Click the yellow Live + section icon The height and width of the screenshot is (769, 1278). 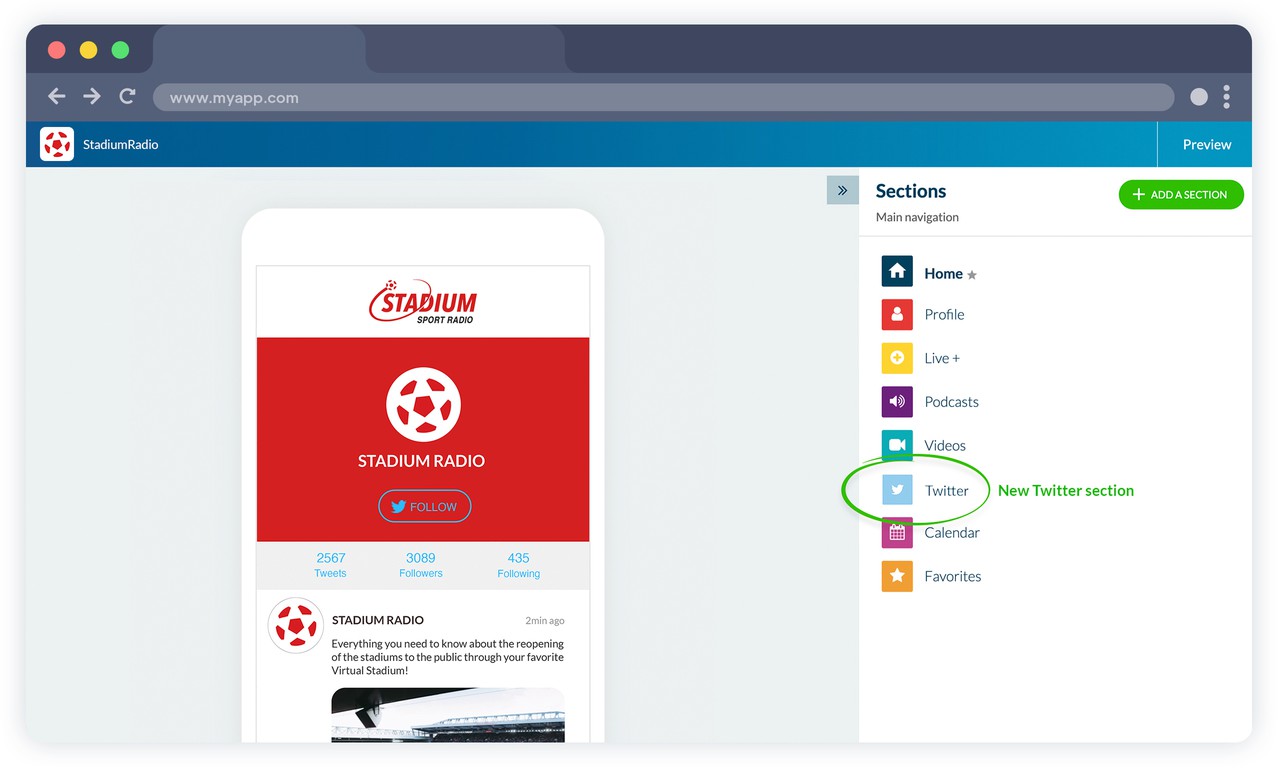(897, 358)
